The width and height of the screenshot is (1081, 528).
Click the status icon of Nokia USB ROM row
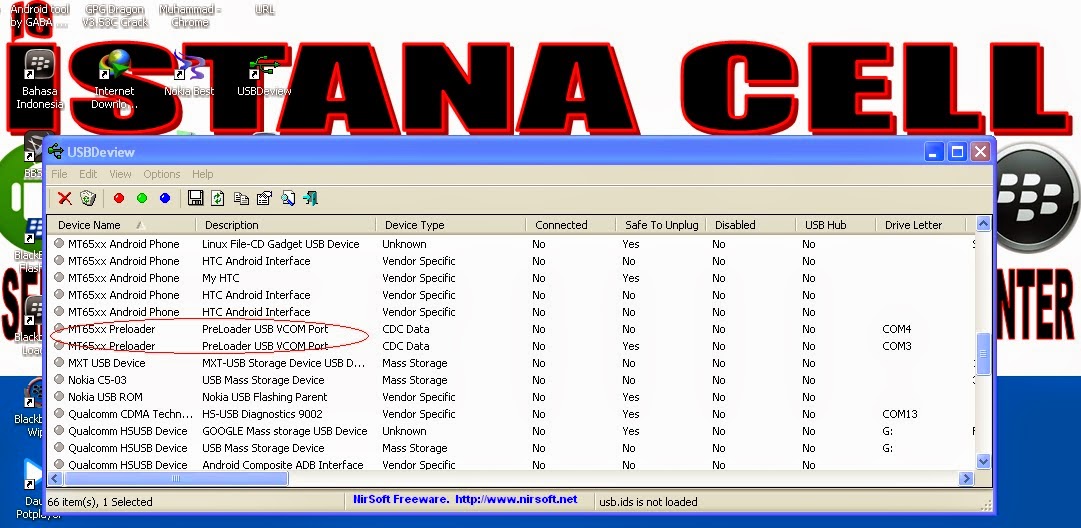pyautogui.click(x=59, y=397)
